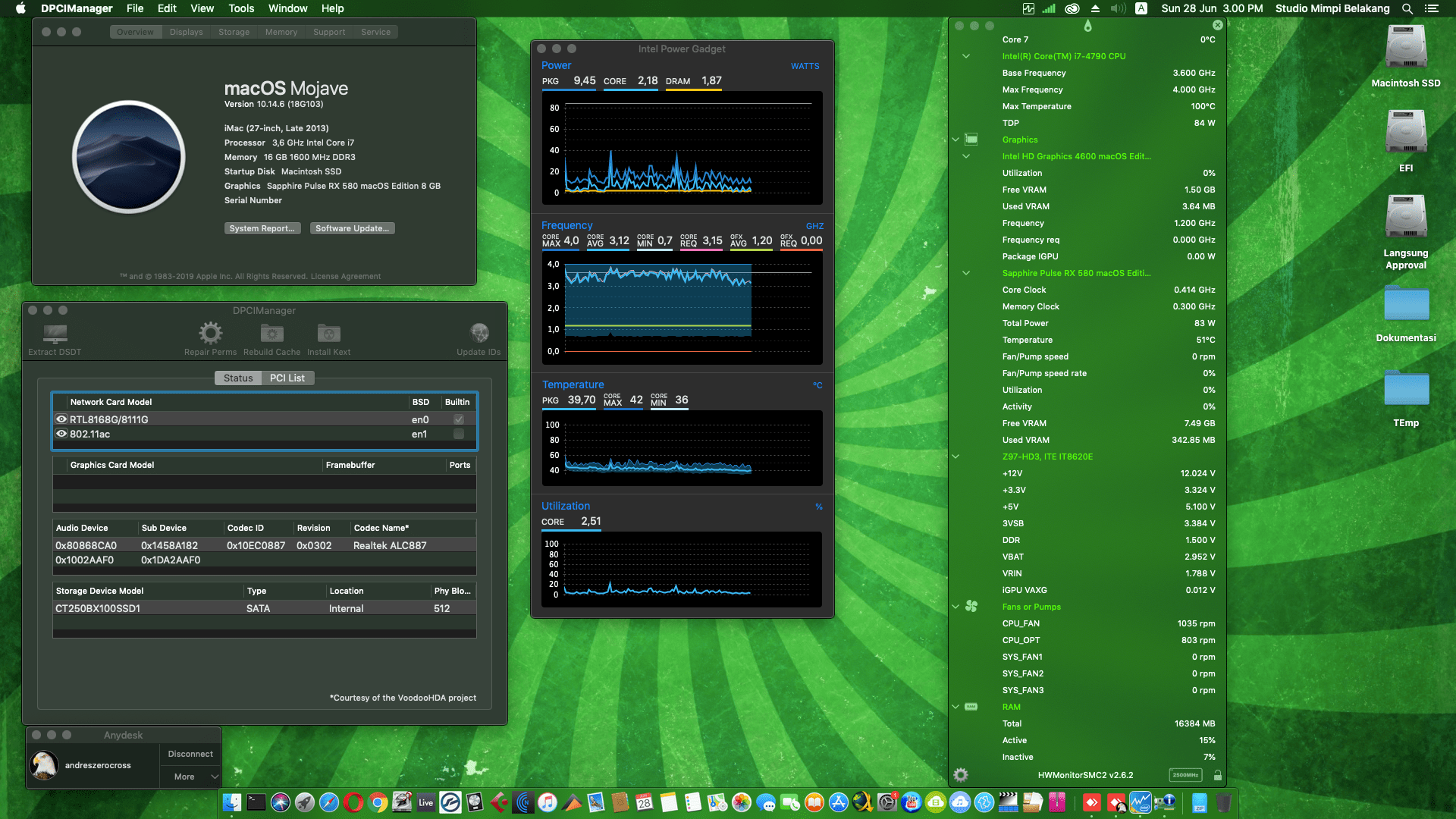Image resolution: width=1456 pixels, height=819 pixels.
Task: Open Spotlight search in menu bar
Action: tap(1407, 8)
